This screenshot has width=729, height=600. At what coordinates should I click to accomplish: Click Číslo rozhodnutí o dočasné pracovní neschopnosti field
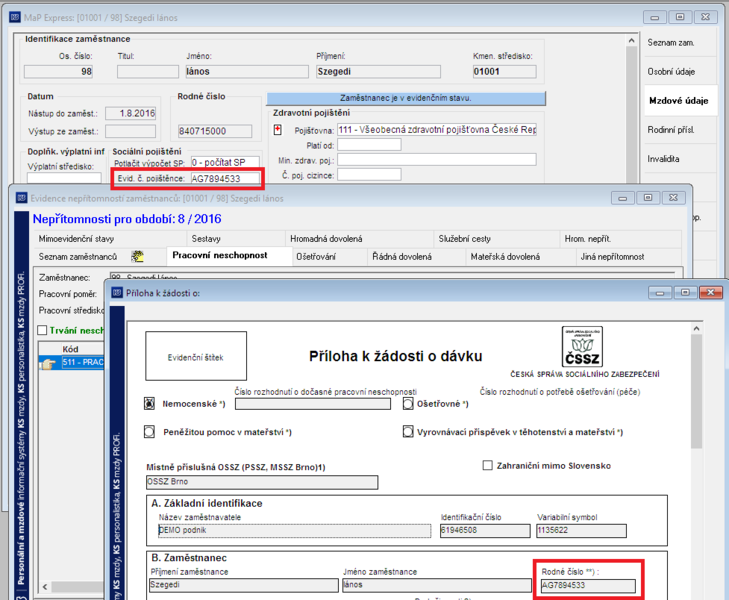[x=313, y=404]
